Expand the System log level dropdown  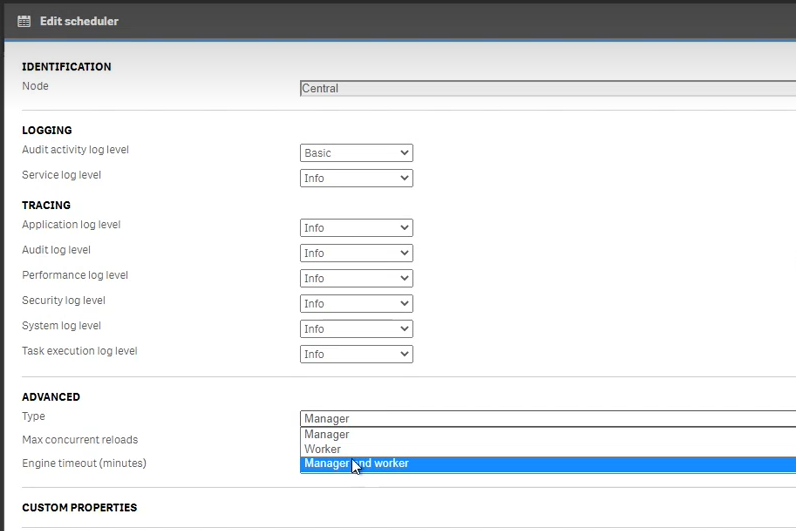click(356, 329)
